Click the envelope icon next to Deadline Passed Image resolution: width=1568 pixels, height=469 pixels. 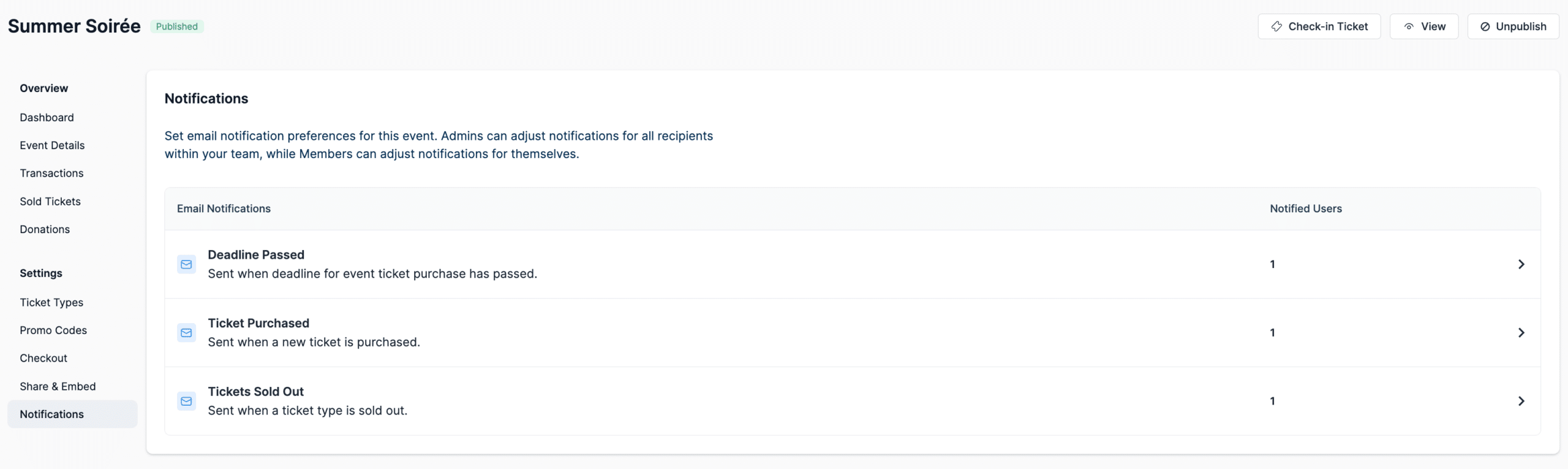[x=187, y=264]
